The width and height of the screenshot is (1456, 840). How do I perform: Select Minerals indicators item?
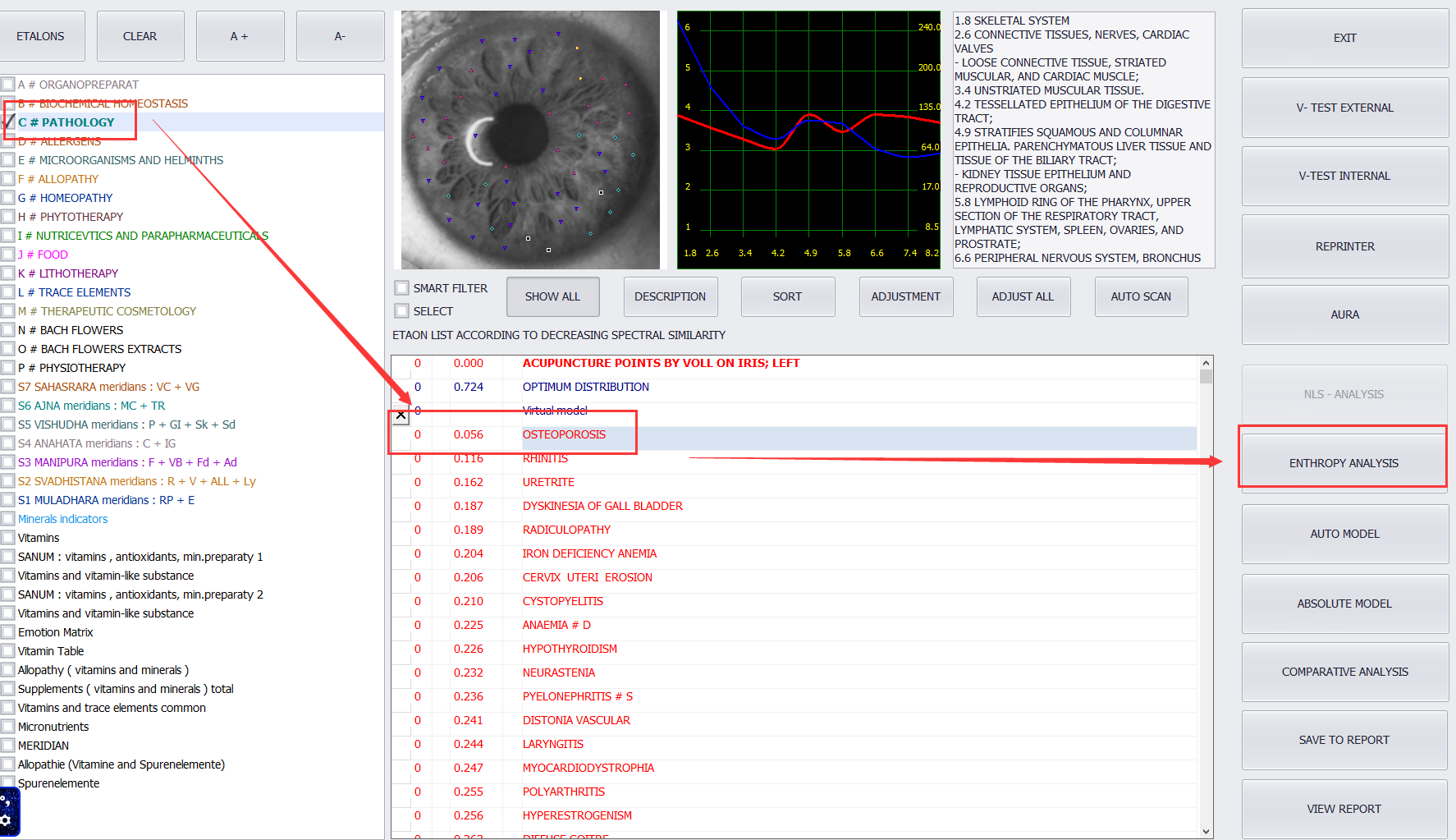tap(62, 519)
